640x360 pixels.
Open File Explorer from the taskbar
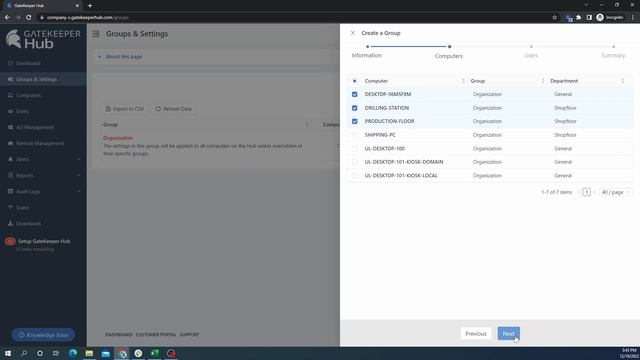89,353
